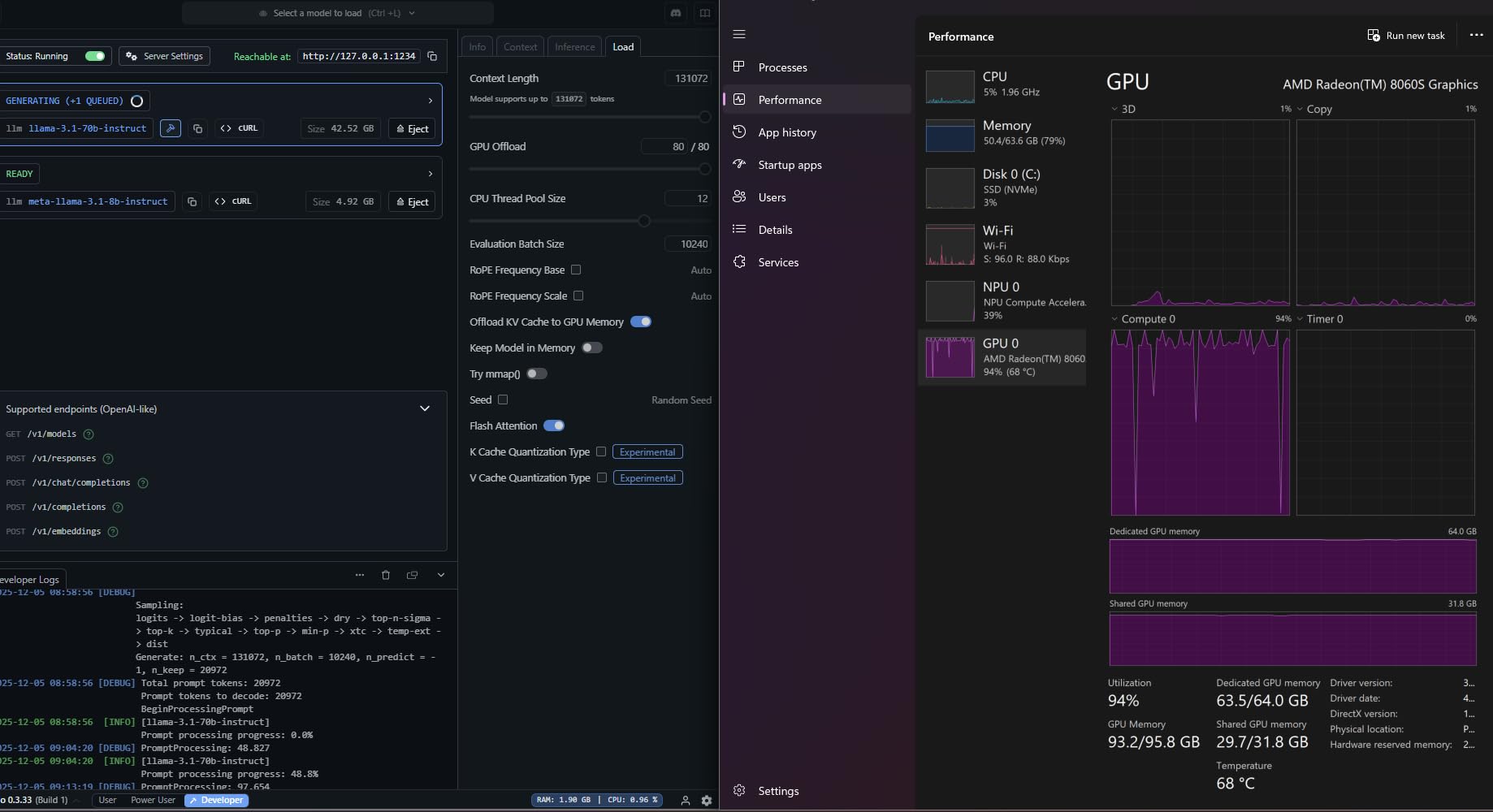Viewport: 1493px width, 812px height.
Task: Toggle the server Status Running switch
Action: click(95, 56)
